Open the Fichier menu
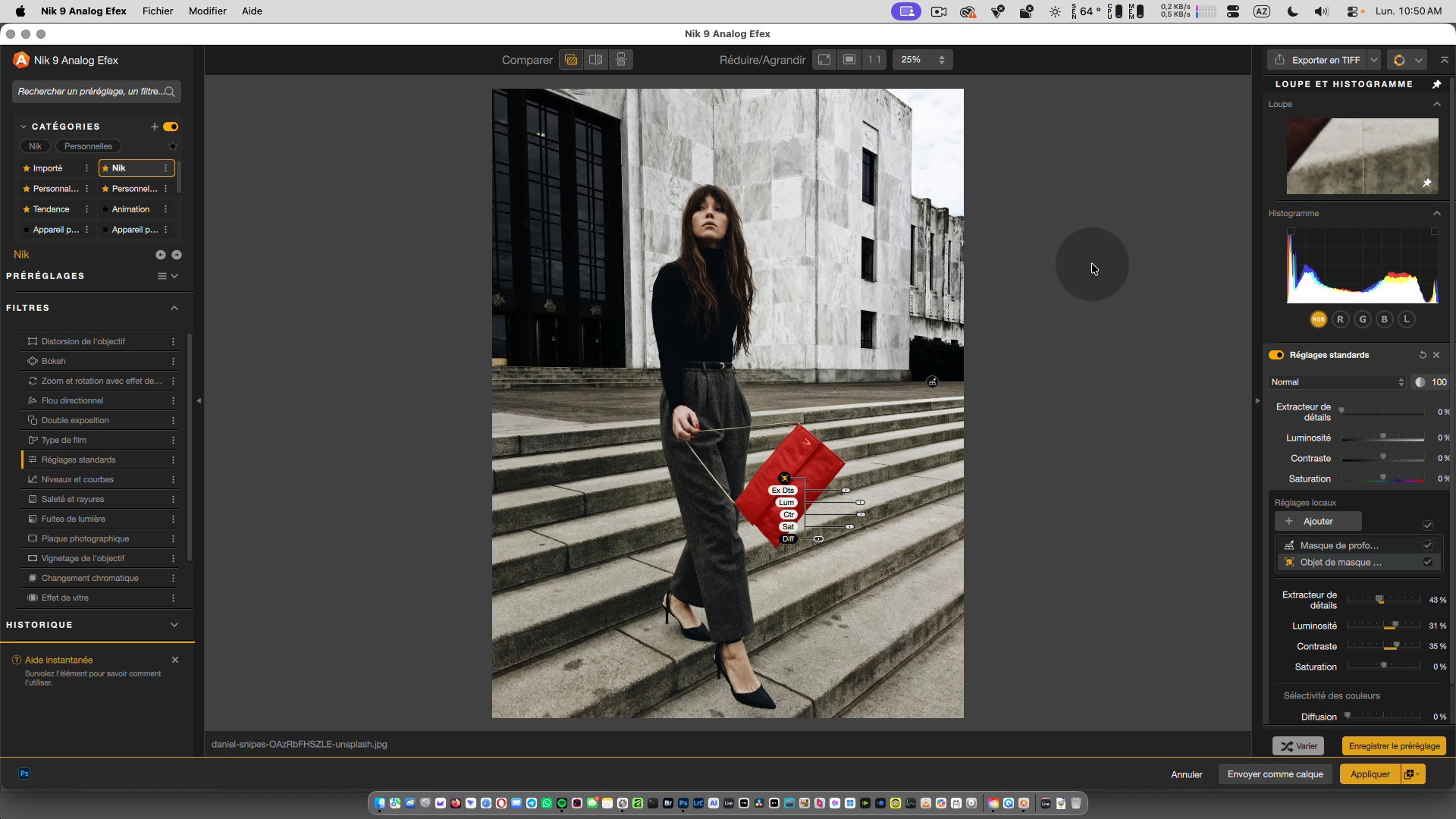This screenshot has width=1456, height=819. pyautogui.click(x=158, y=11)
